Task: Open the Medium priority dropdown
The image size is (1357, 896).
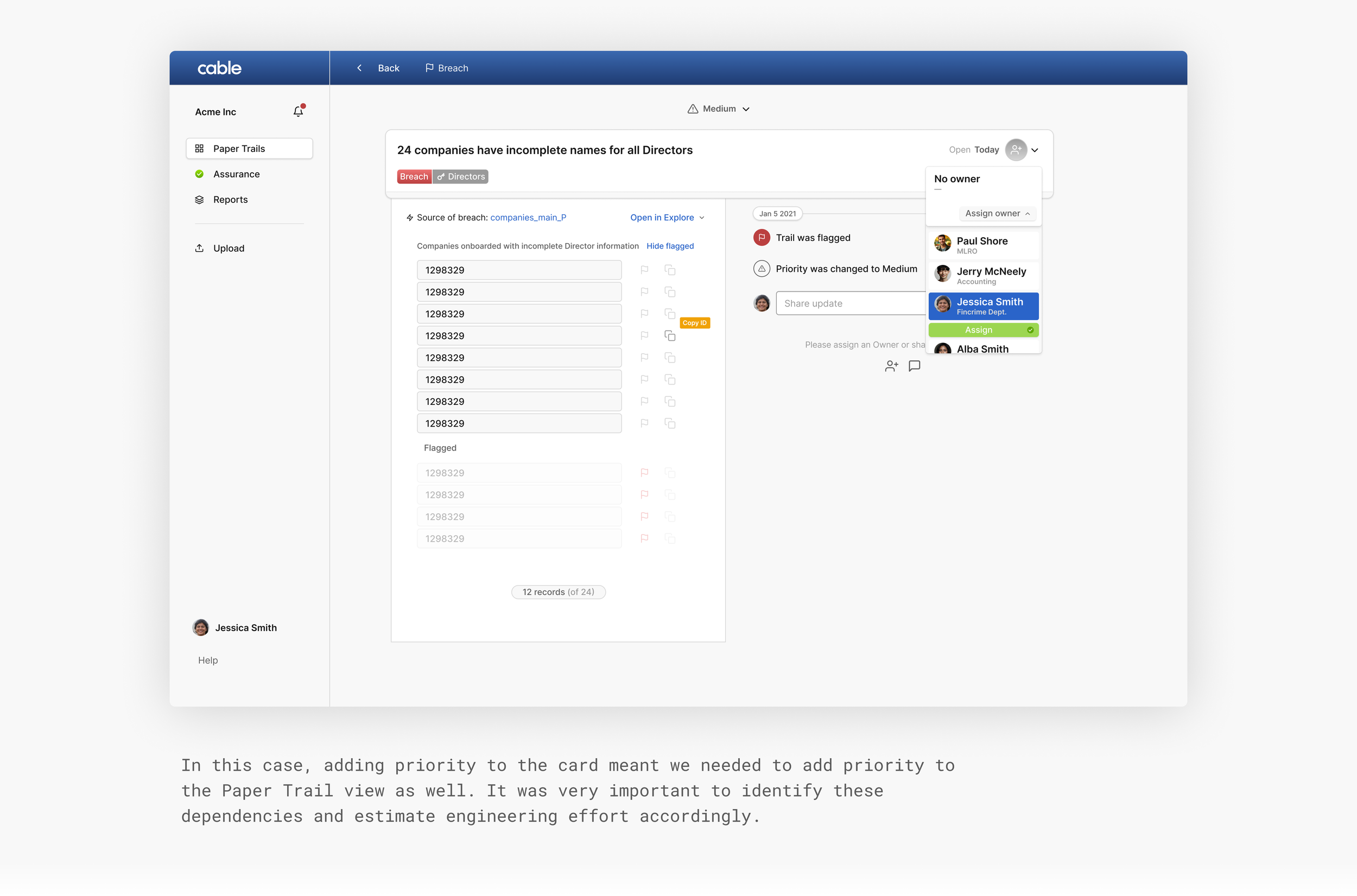Action: [718, 109]
